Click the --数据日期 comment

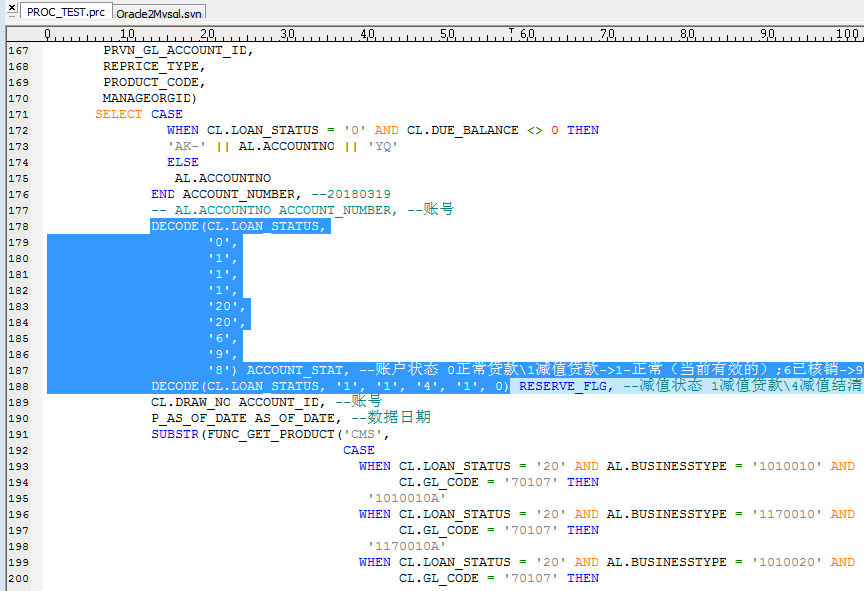coord(391,418)
